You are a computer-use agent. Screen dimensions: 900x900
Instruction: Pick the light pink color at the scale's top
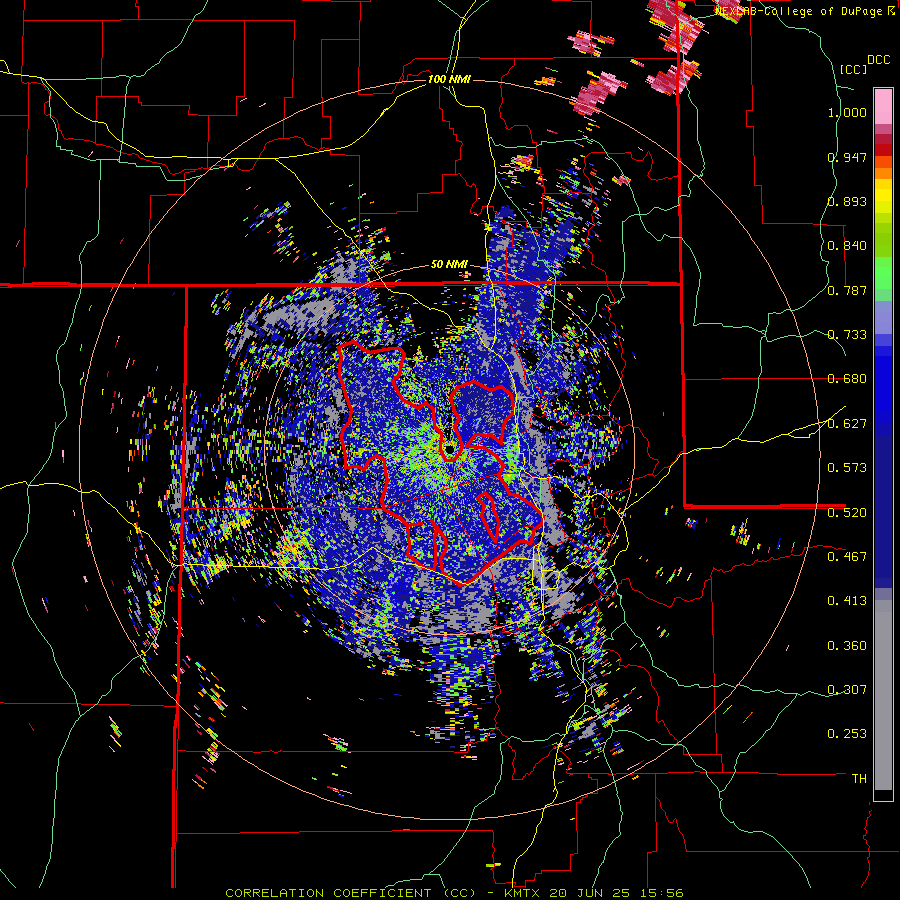883,106
